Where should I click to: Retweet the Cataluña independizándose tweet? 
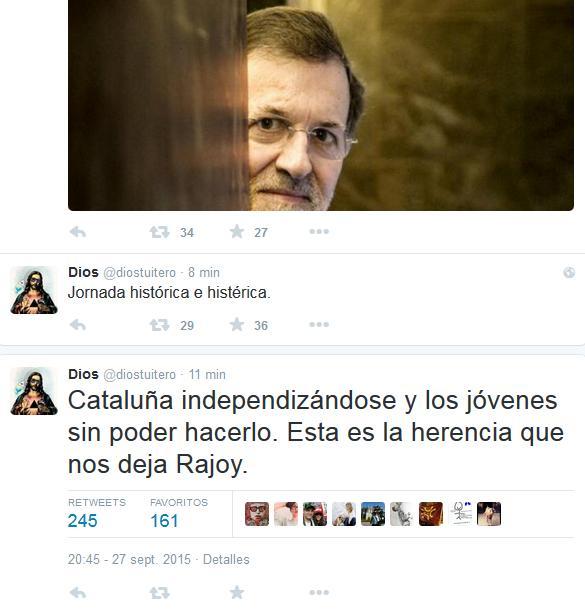(x=159, y=593)
